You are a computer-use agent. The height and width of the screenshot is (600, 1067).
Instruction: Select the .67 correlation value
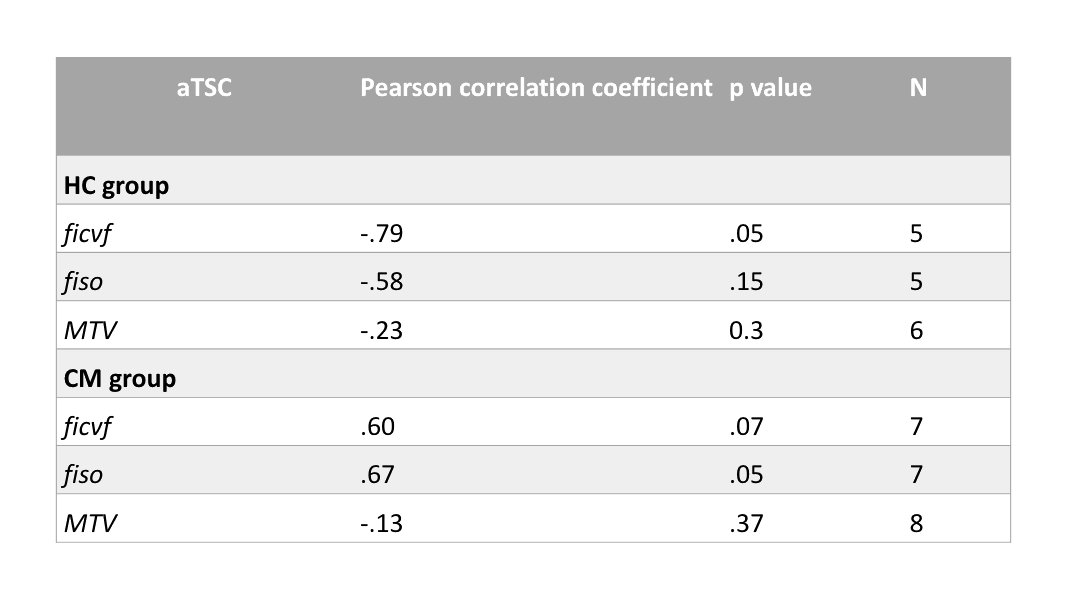point(377,475)
